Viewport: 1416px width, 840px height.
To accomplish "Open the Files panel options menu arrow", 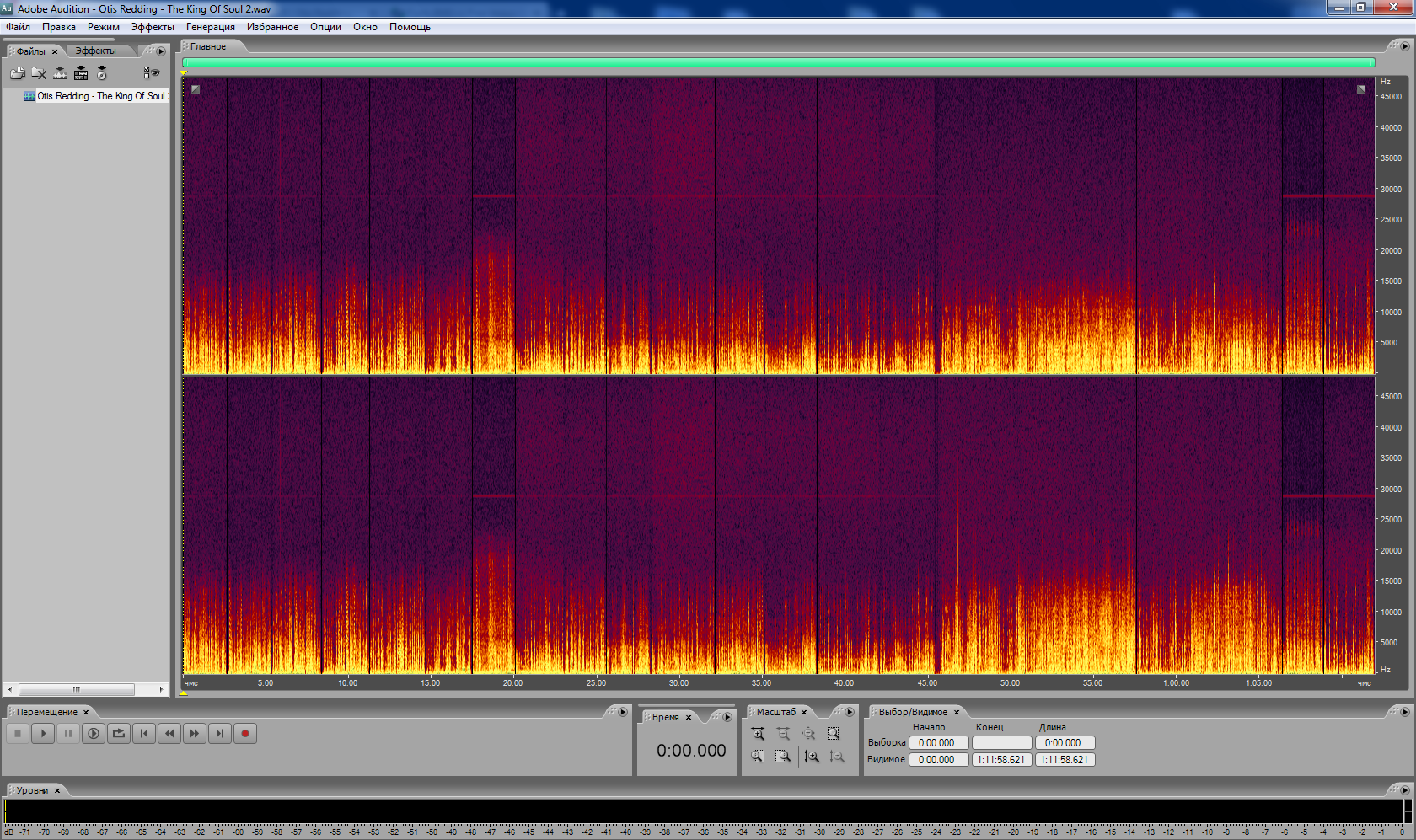I will coord(161,51).
